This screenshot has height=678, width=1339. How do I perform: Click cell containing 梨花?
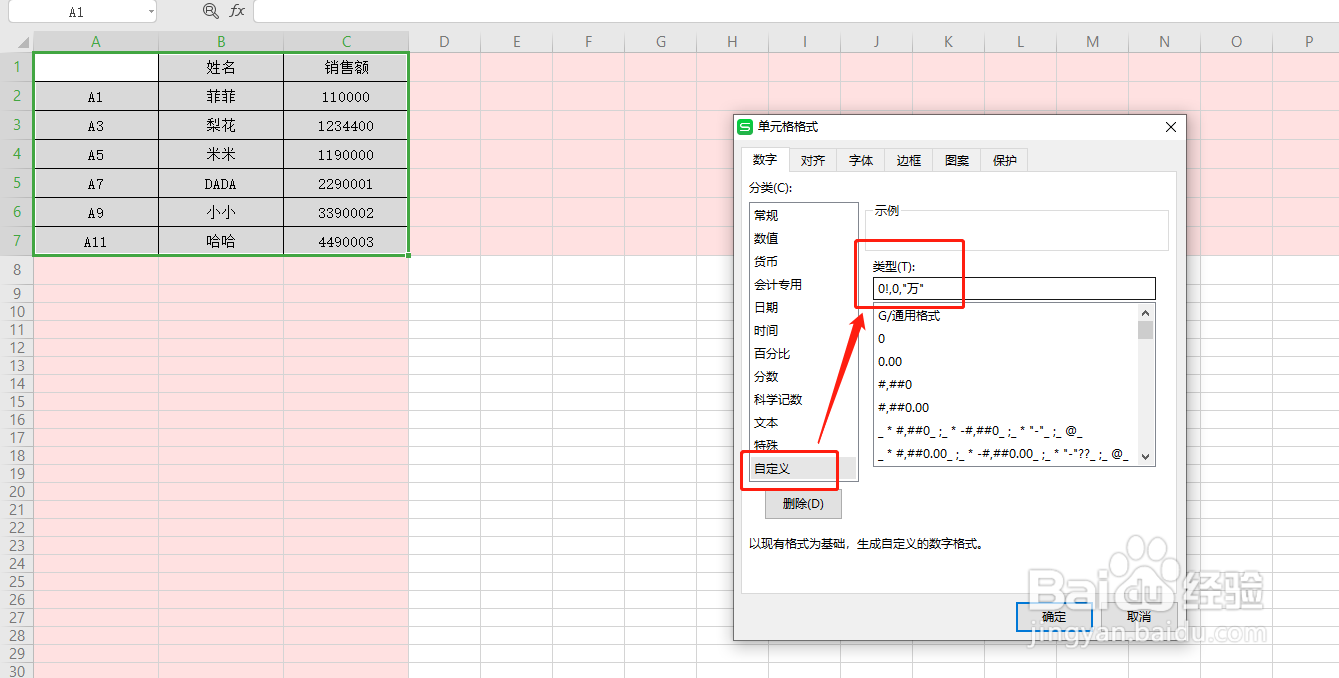[x=221, y=125]
